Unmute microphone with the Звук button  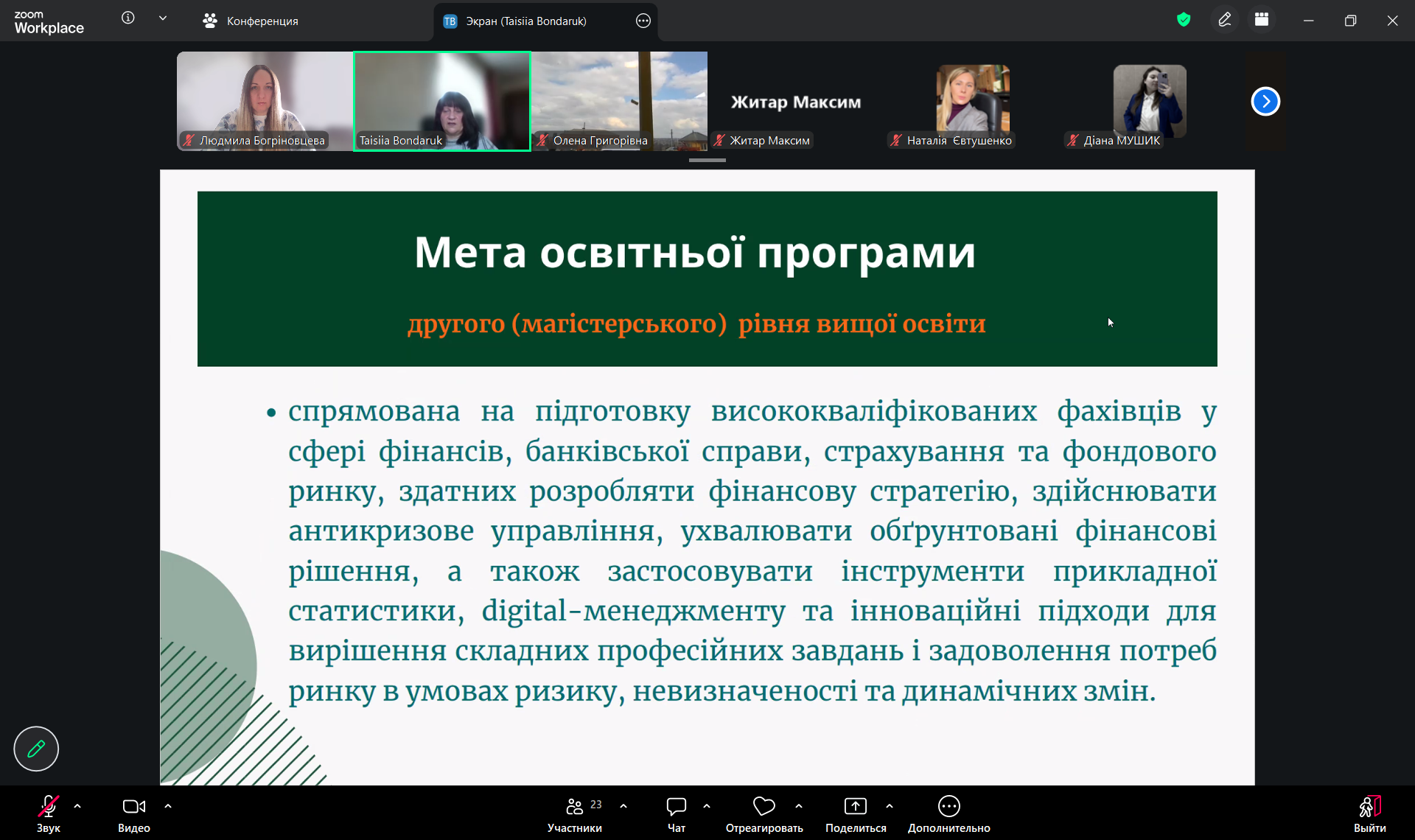pyautogui.click(x=49, y=812)
